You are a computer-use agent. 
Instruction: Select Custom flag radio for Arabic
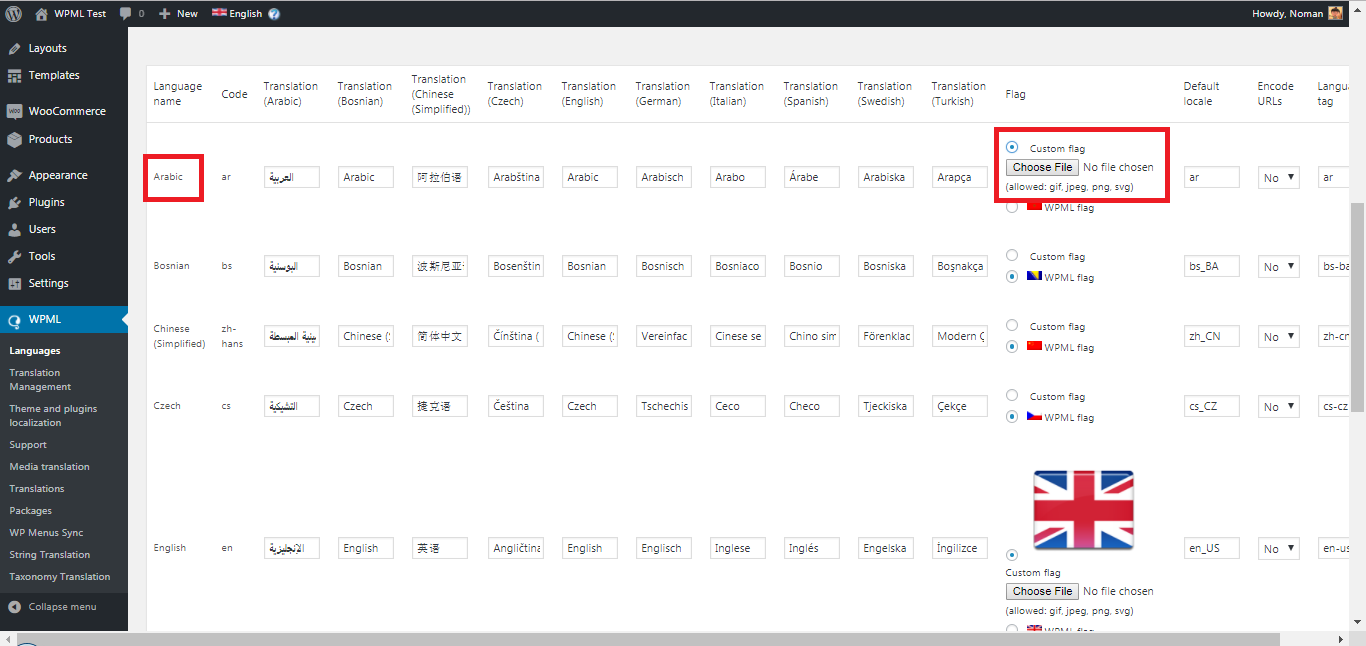click(x=1012, y=147)
